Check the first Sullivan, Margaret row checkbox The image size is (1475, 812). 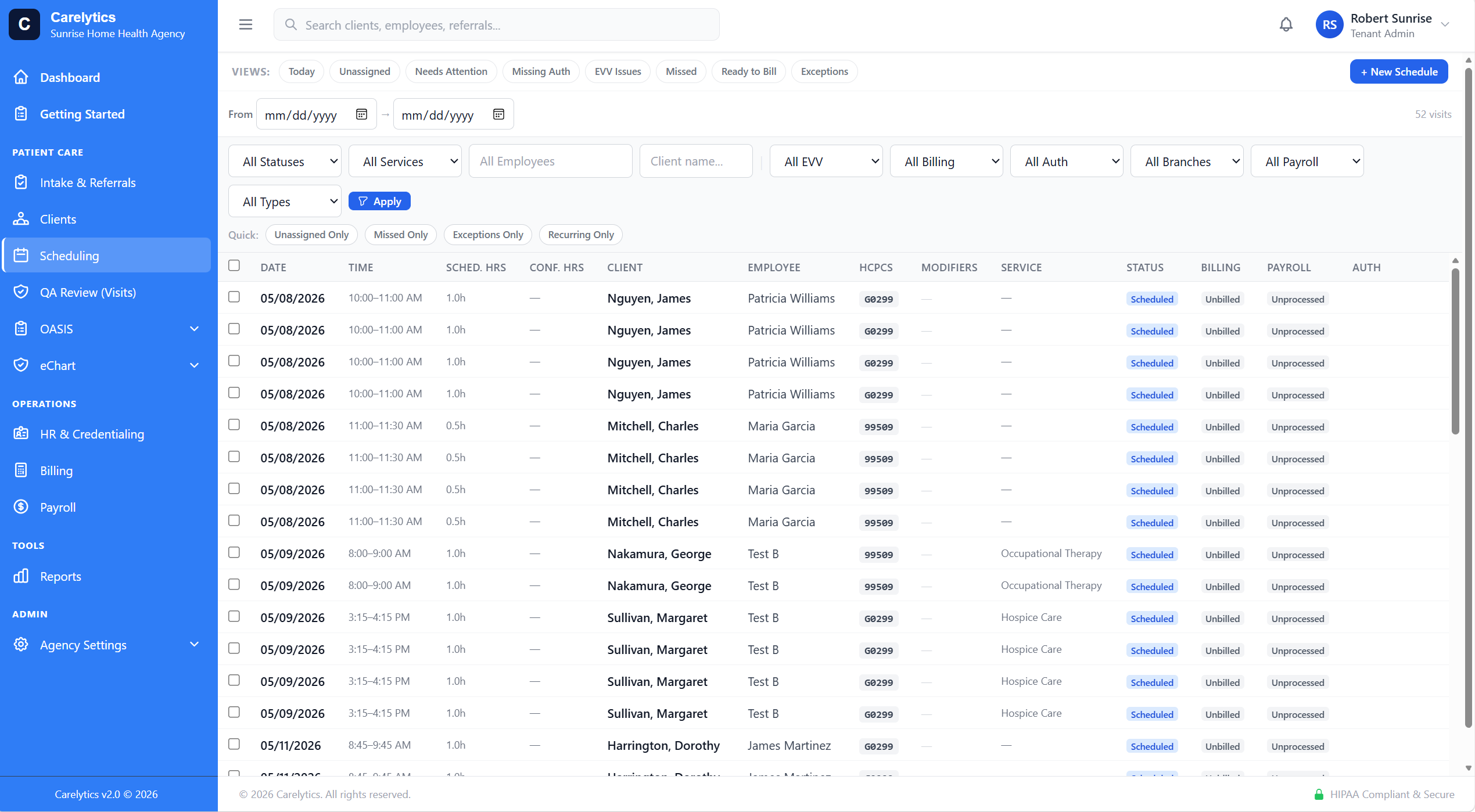(x=234, y=616)
